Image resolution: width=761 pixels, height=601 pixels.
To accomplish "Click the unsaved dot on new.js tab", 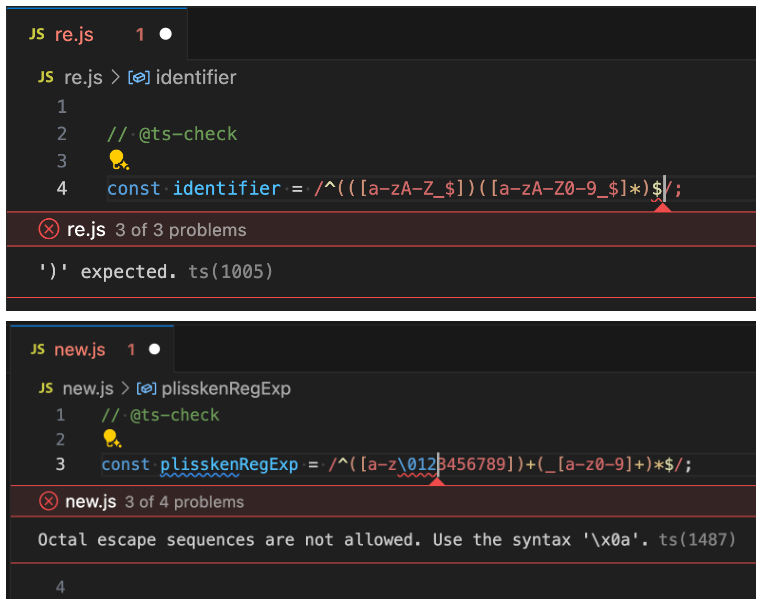I will [x=154, y=349].
